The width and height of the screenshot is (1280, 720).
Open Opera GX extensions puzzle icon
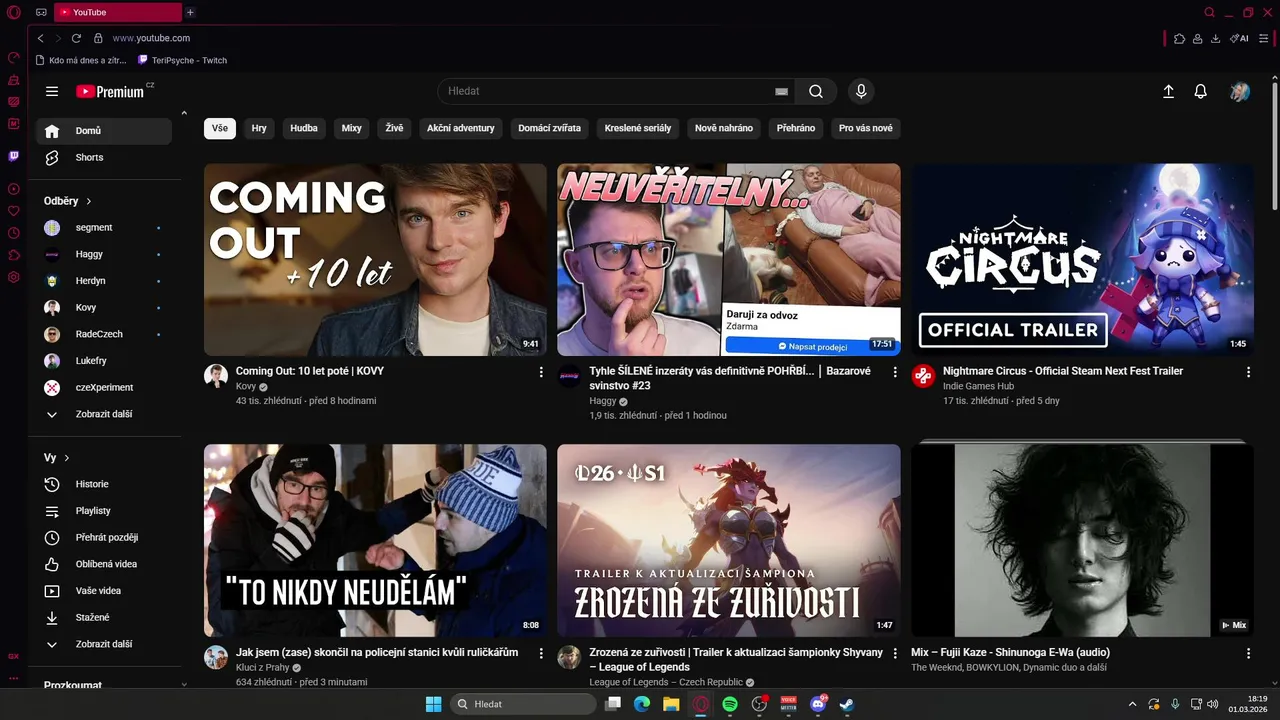pos(1180,38)
